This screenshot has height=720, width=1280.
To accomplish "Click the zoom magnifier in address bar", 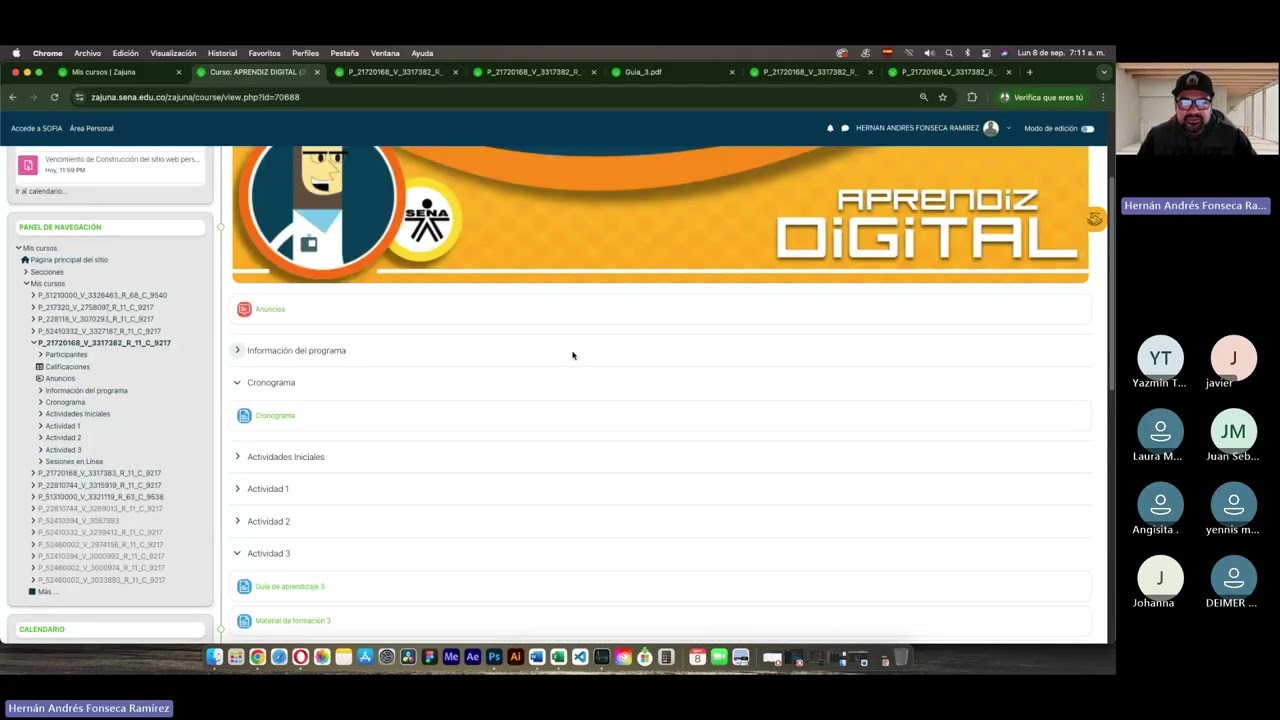I will 924,97.
